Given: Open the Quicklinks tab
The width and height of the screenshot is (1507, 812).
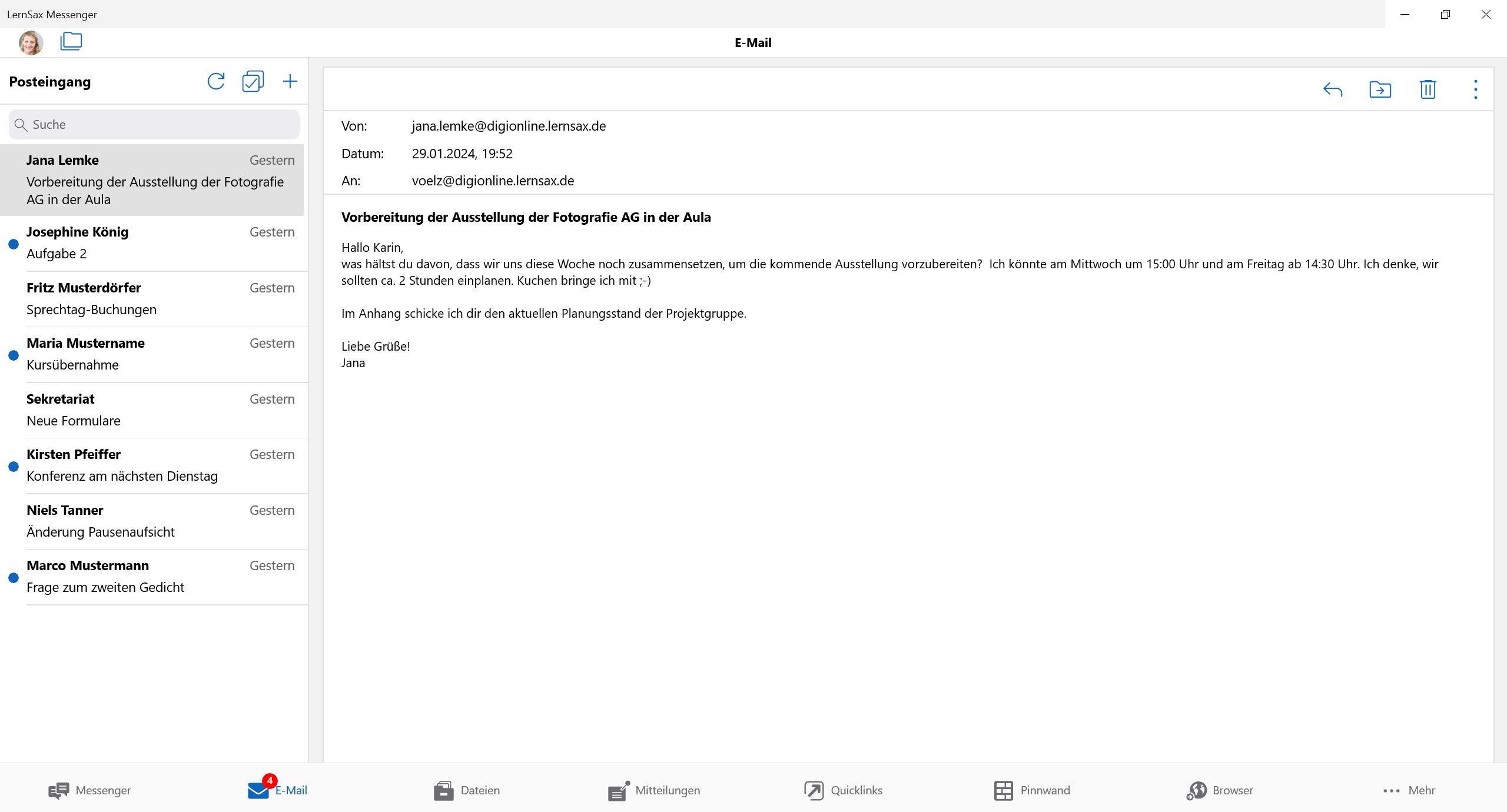Looking at the screenshot, I should 843,790.
